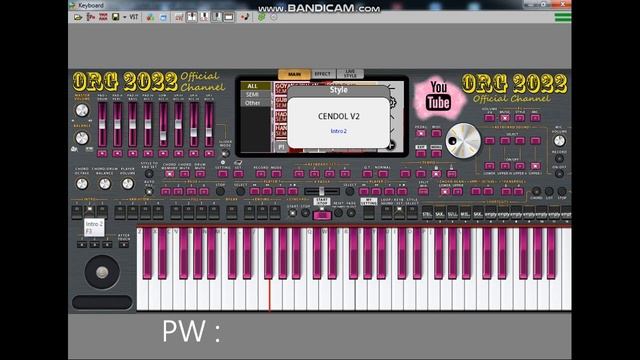Click the YouTube logo

click(x=438, y=96)
